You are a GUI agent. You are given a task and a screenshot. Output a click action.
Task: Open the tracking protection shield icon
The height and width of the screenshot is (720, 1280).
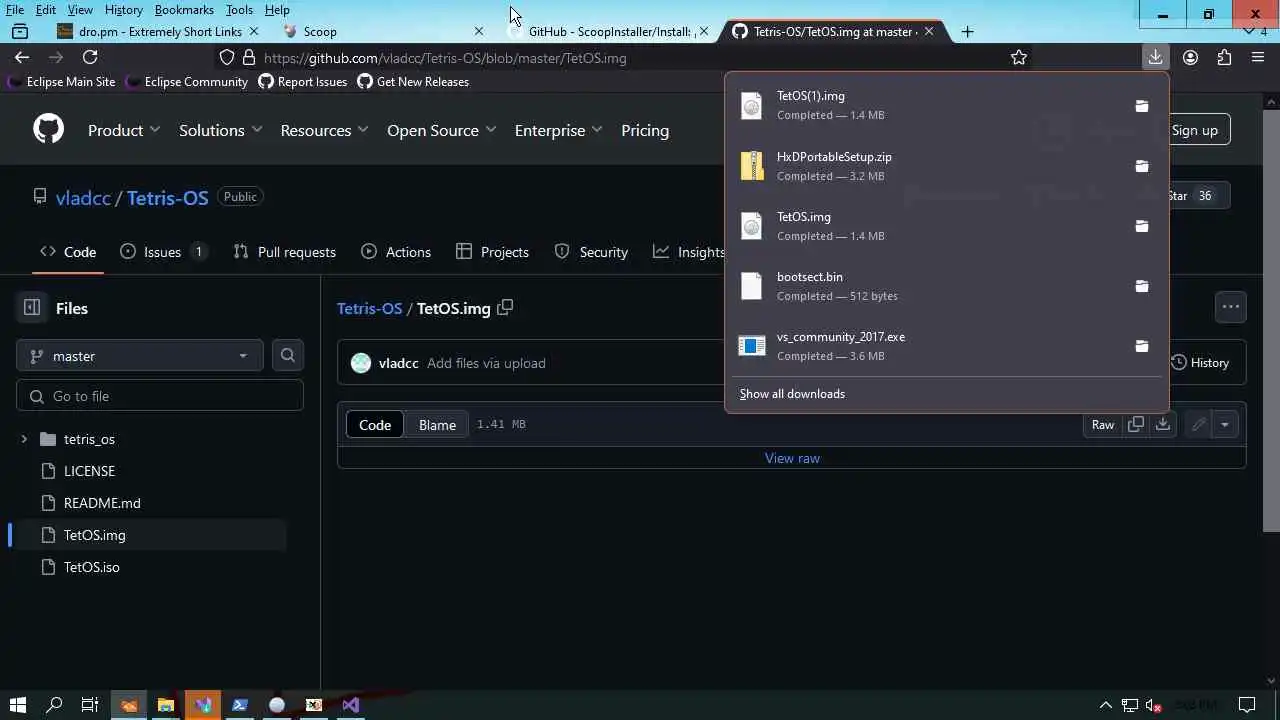click(x=227, y=58)
